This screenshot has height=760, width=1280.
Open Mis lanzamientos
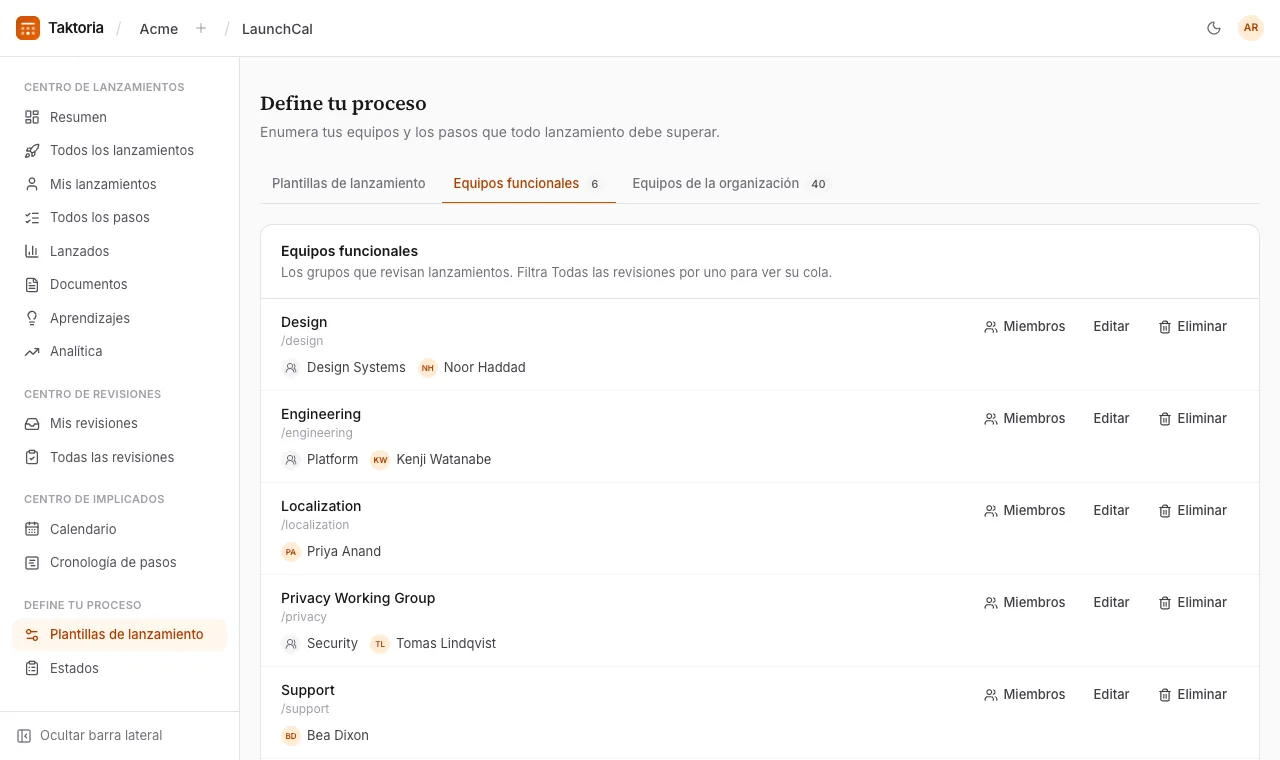pyautogui.click(x=119, y=184)
